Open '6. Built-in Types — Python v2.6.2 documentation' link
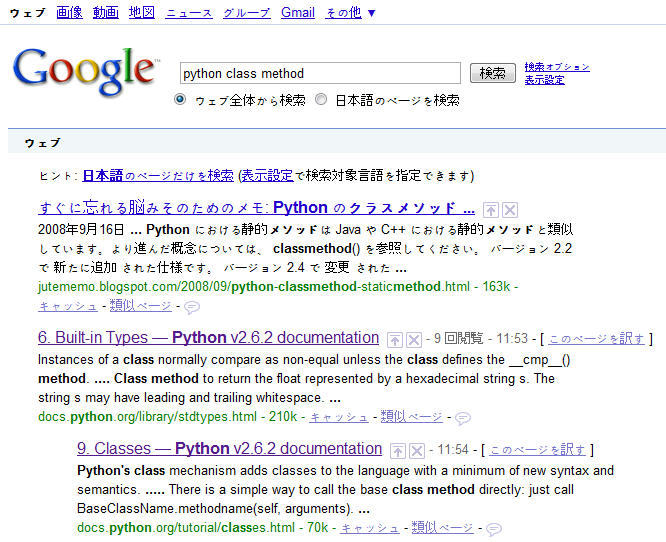The height and width of the screenshot is (542, 666). pyautogui.click(x=208, y=338)
